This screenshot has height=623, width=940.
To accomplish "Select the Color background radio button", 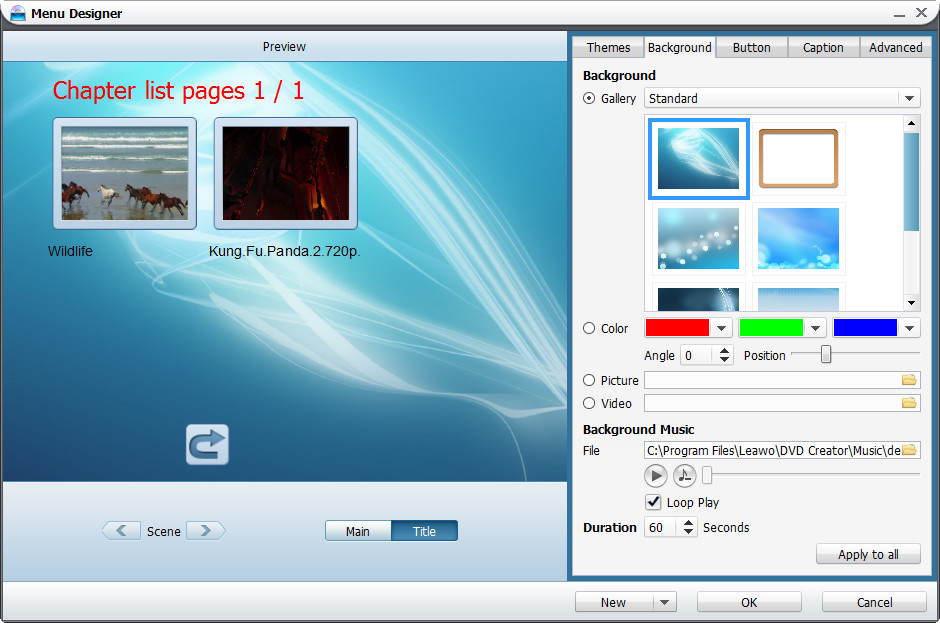I will tap(589, 328).
